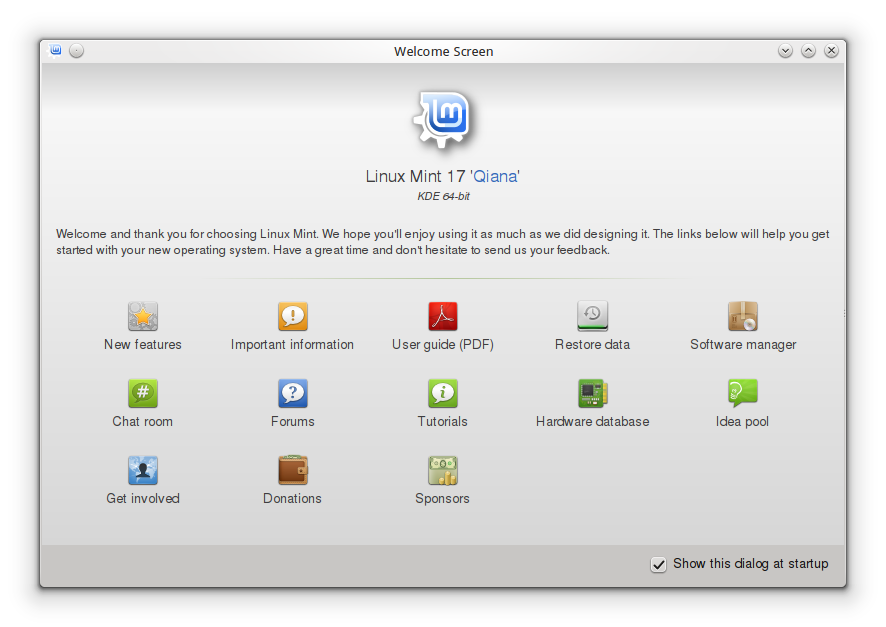The height and width of the screenshot is (627, 886).
Task: Uncheck Show this dialog at startup
Action: point(658,564)
